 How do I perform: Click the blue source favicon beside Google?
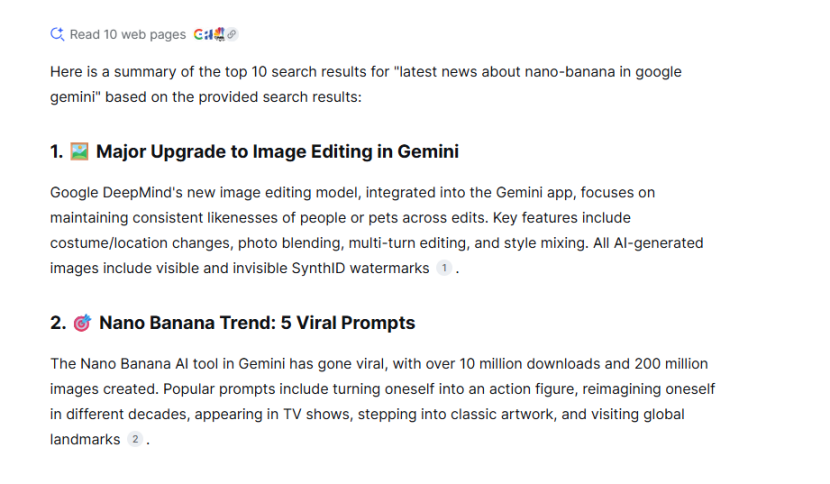click(x=208, y=34)
